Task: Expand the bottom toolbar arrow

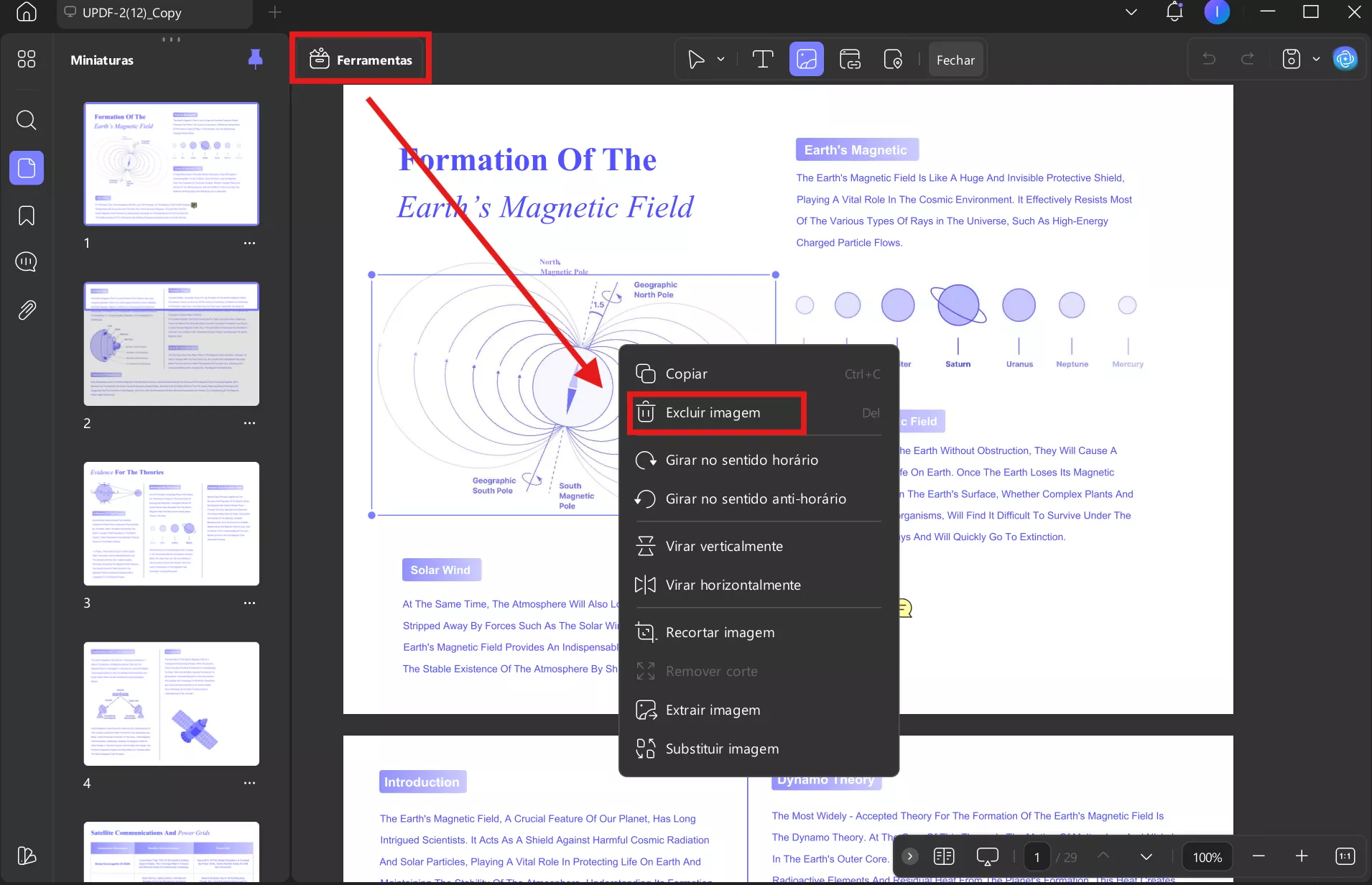Action: (x=909, y=856)
